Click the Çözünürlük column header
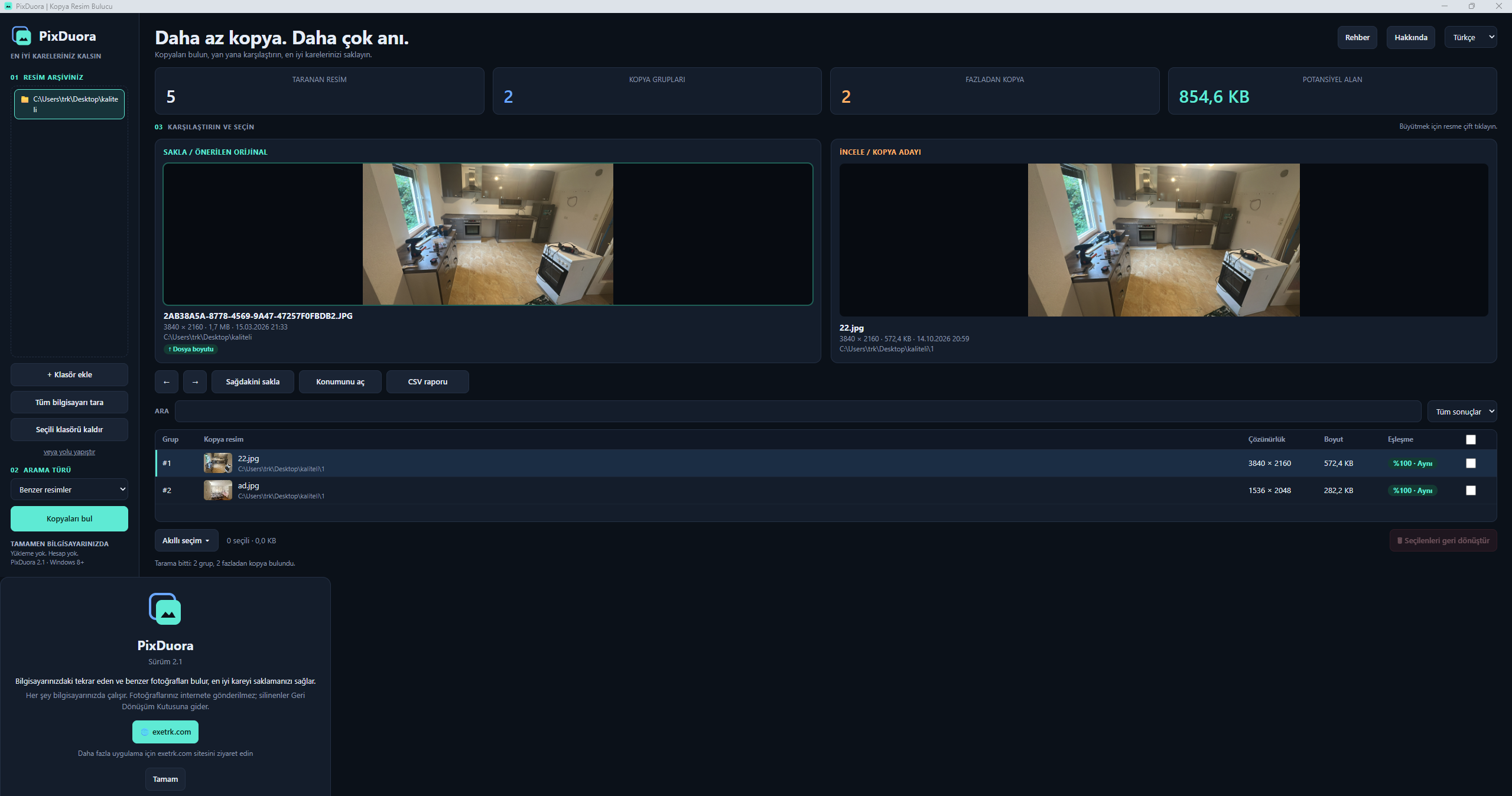The width and height of the screenshot is (1512, 796). tap(1266, 439)
